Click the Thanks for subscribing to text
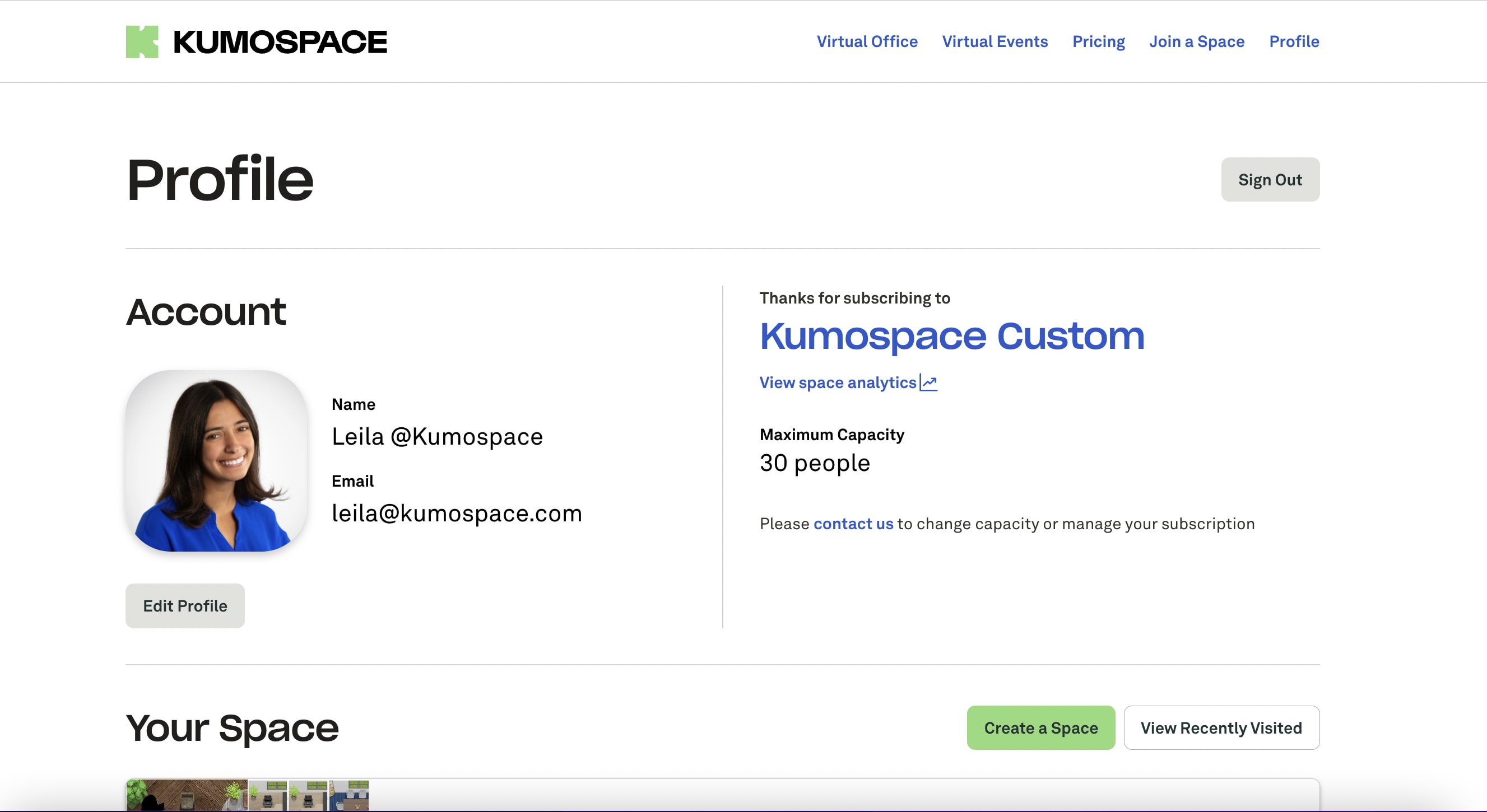The height and width of the screenshot is (812, 1487). point(854,298)
